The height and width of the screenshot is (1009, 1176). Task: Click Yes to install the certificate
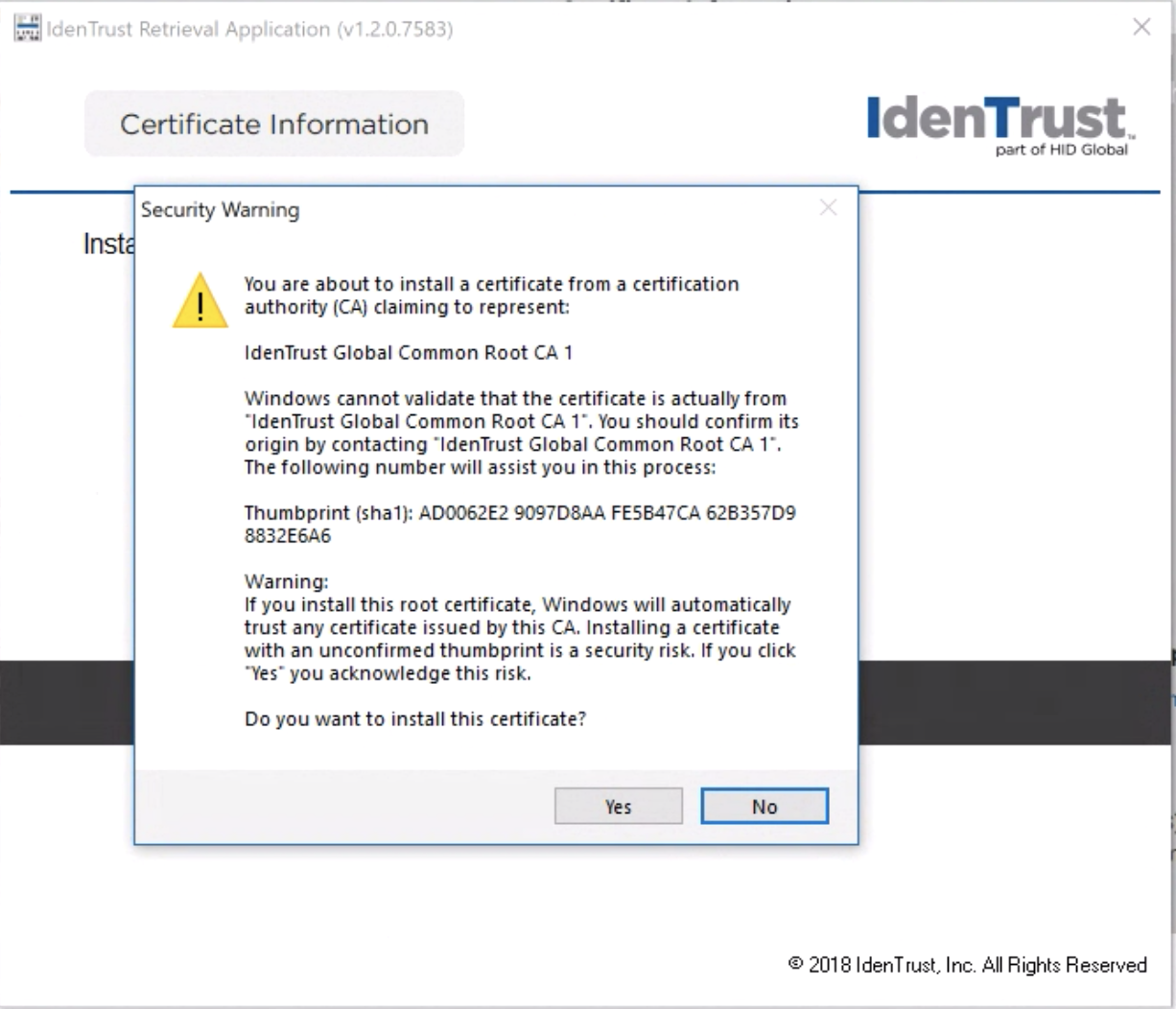[618, 807]
